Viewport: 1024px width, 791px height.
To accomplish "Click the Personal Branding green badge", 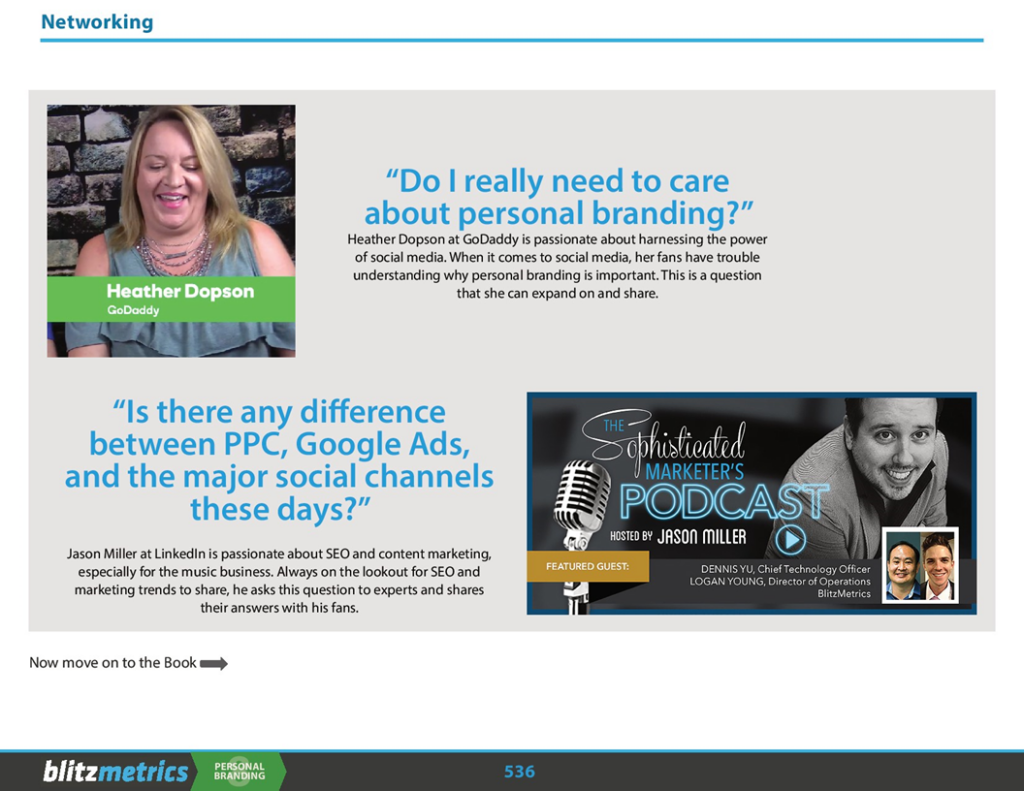I will (x=240, y=771).
